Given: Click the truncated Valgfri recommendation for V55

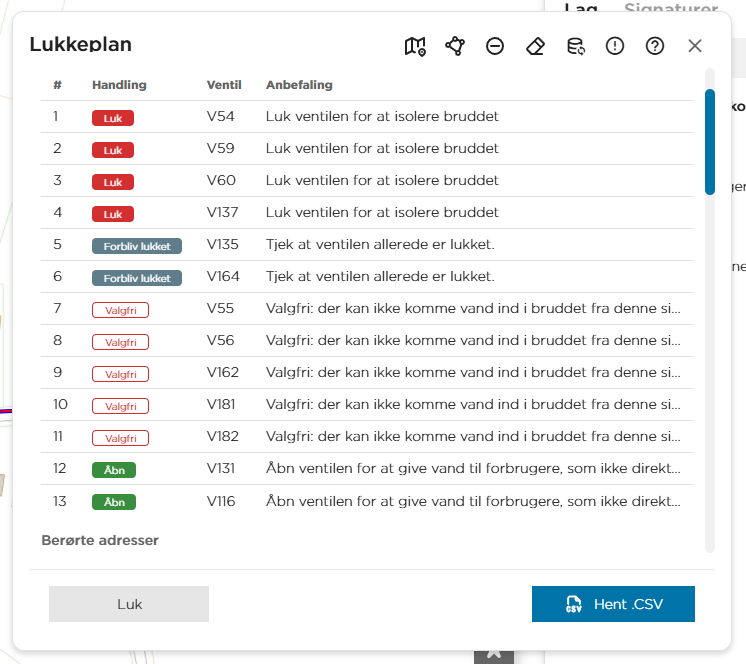Looking at the screenshot, I should click(473, 308).
